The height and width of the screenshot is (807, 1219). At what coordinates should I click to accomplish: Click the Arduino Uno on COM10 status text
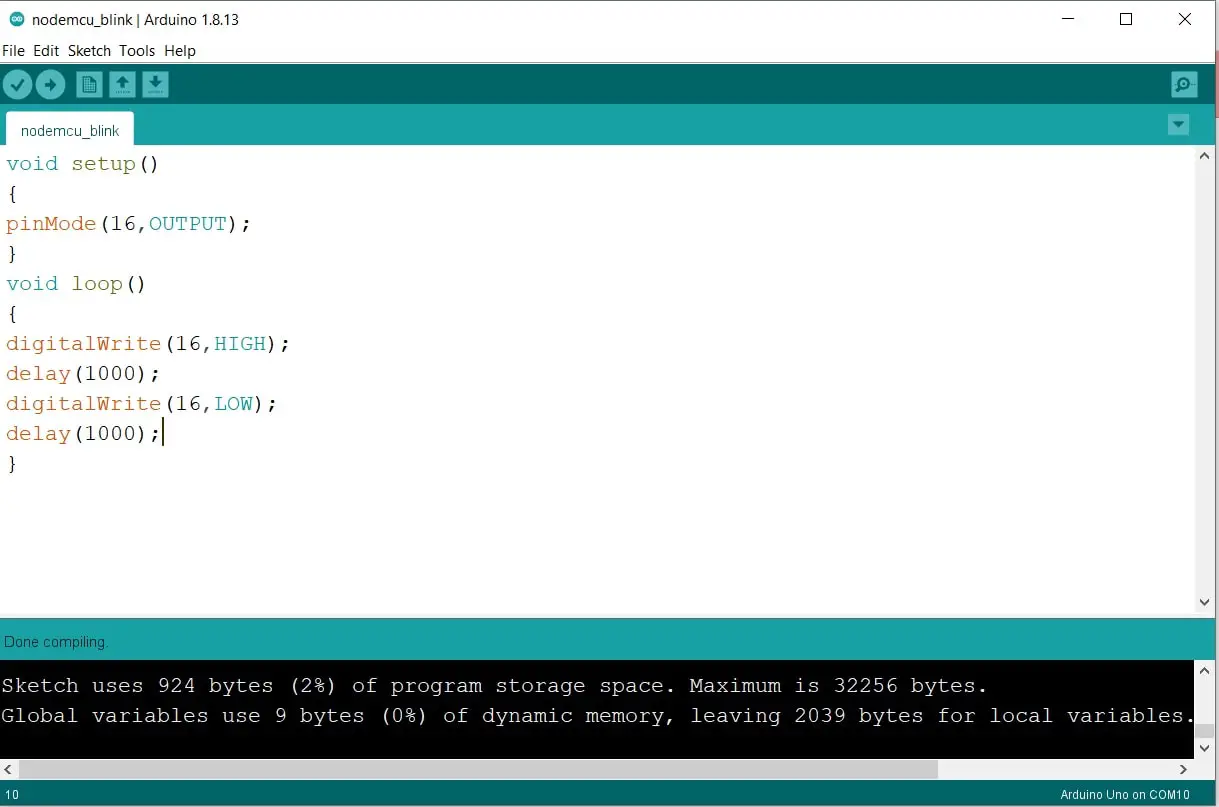tap(1125, 795)
